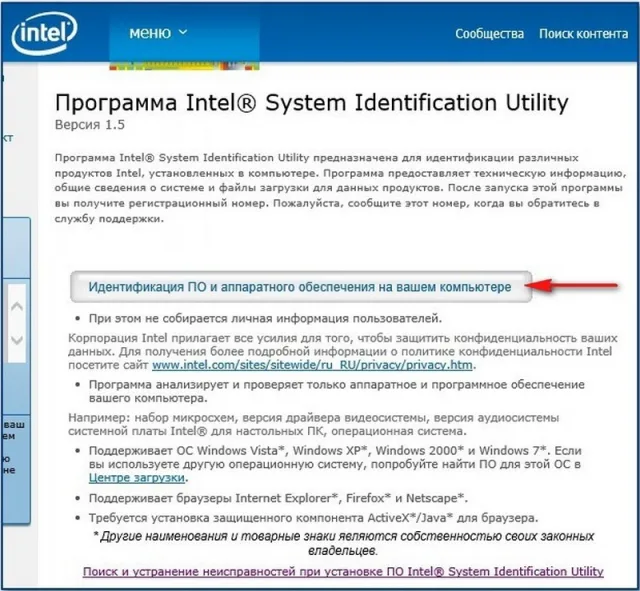Go to Сообщества
This screenshot has width=640, height=591.
tap(489, 33)
